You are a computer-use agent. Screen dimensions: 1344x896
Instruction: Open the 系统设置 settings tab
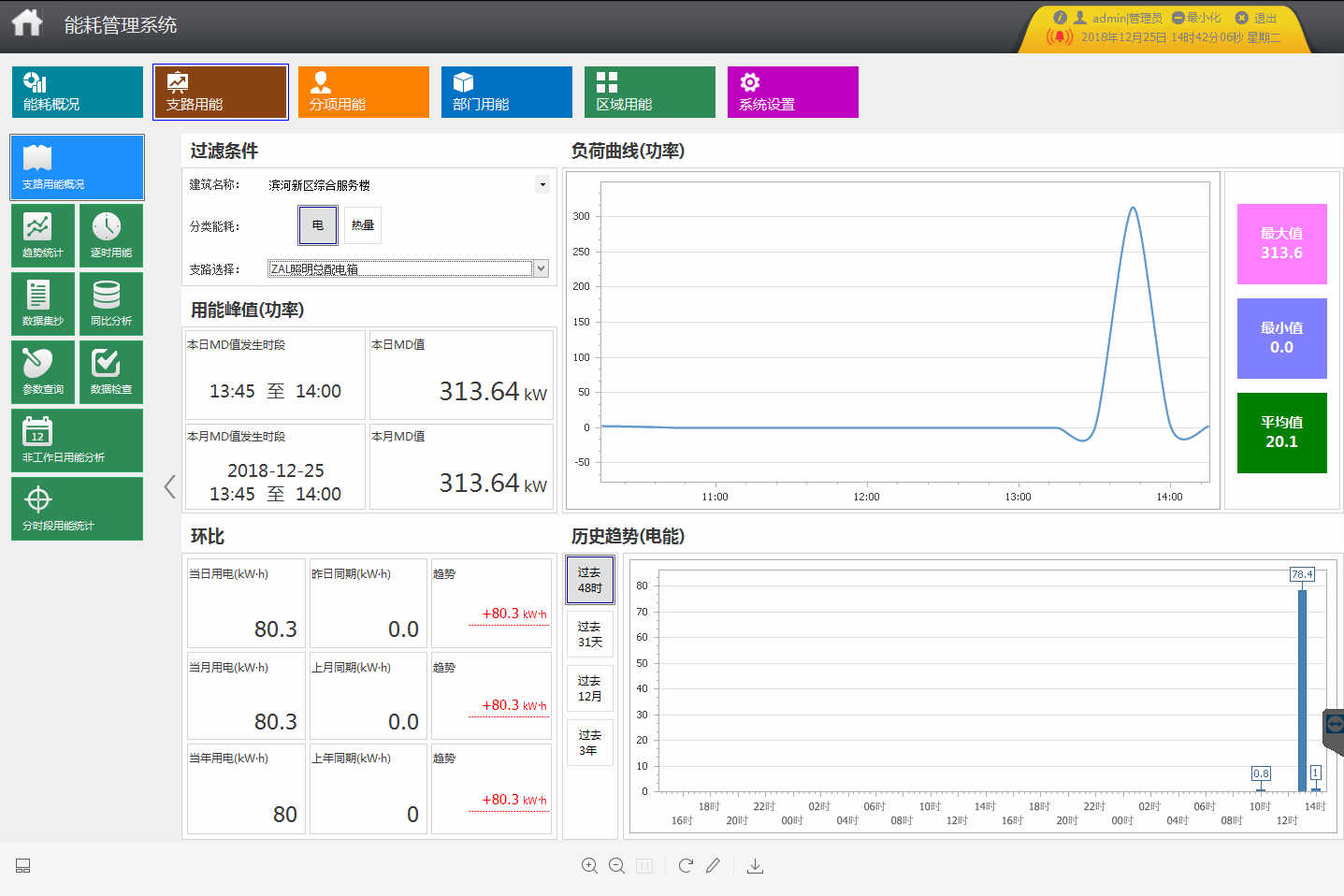793,92
